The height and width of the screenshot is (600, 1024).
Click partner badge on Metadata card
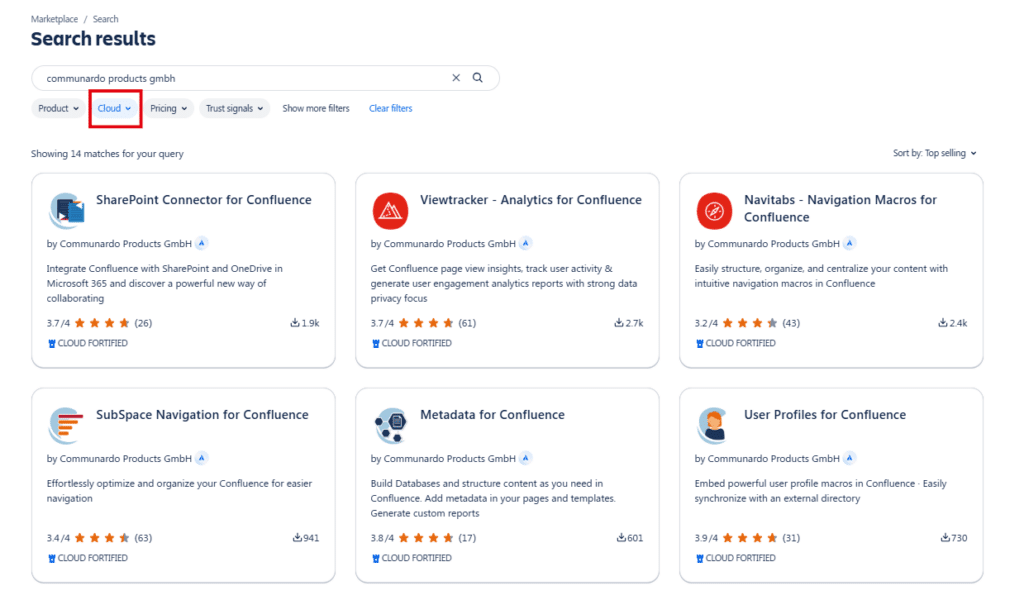(x=526, y=458)
